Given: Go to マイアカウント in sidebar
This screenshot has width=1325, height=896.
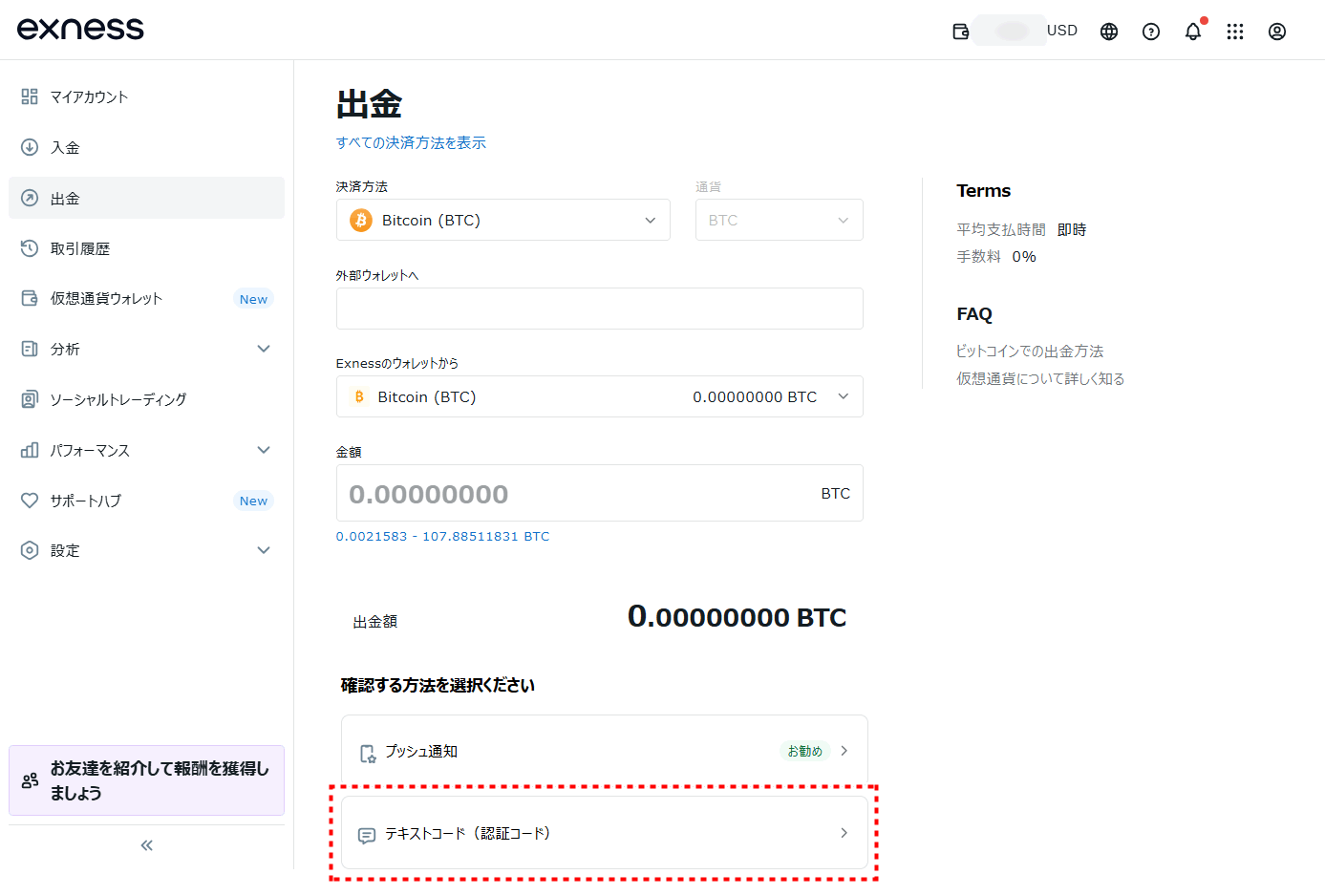Looking at the screenshot, I should tap(146, 96).
